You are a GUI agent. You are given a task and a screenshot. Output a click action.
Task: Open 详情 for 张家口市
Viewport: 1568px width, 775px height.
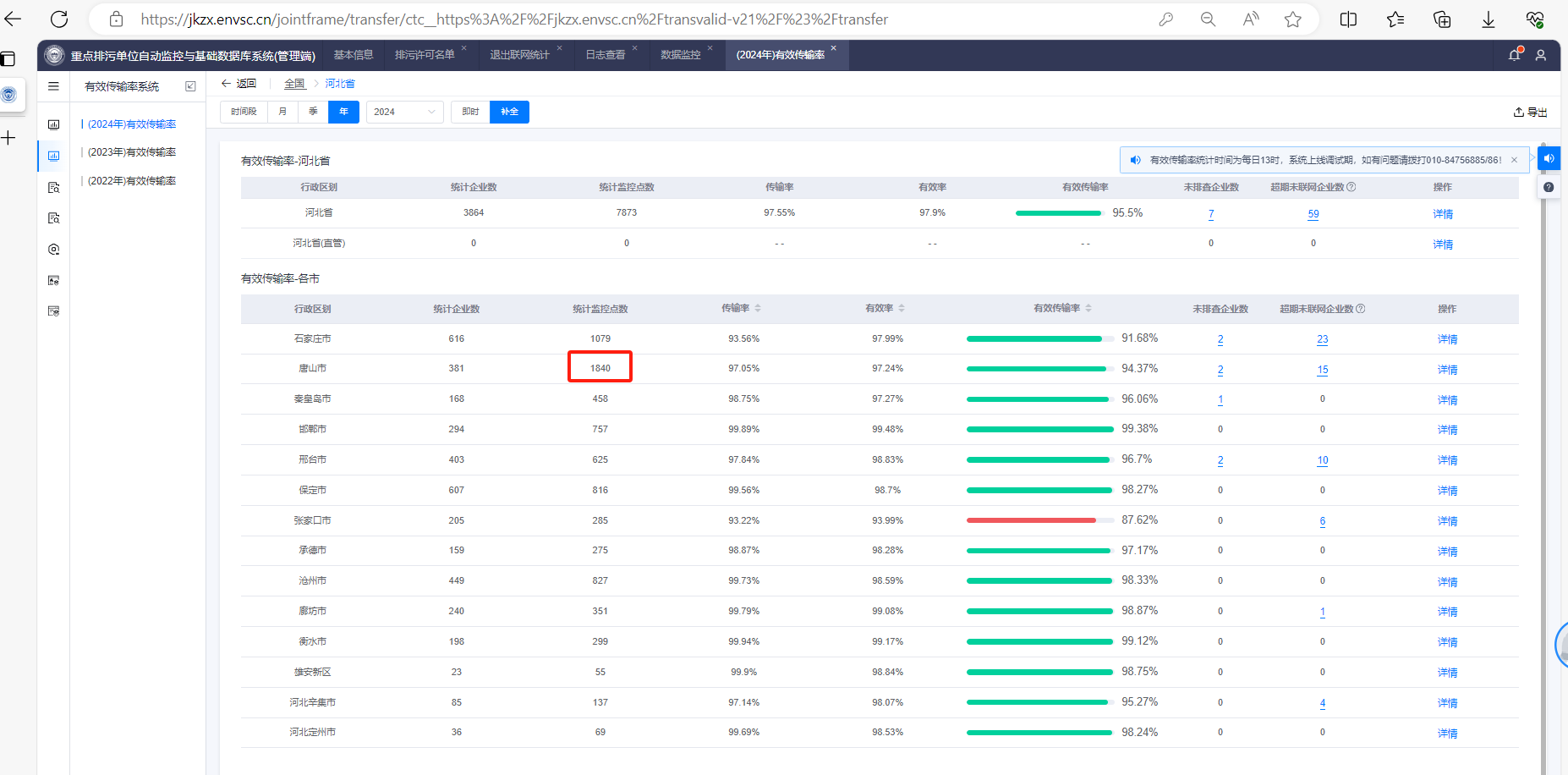point(1447,521)
